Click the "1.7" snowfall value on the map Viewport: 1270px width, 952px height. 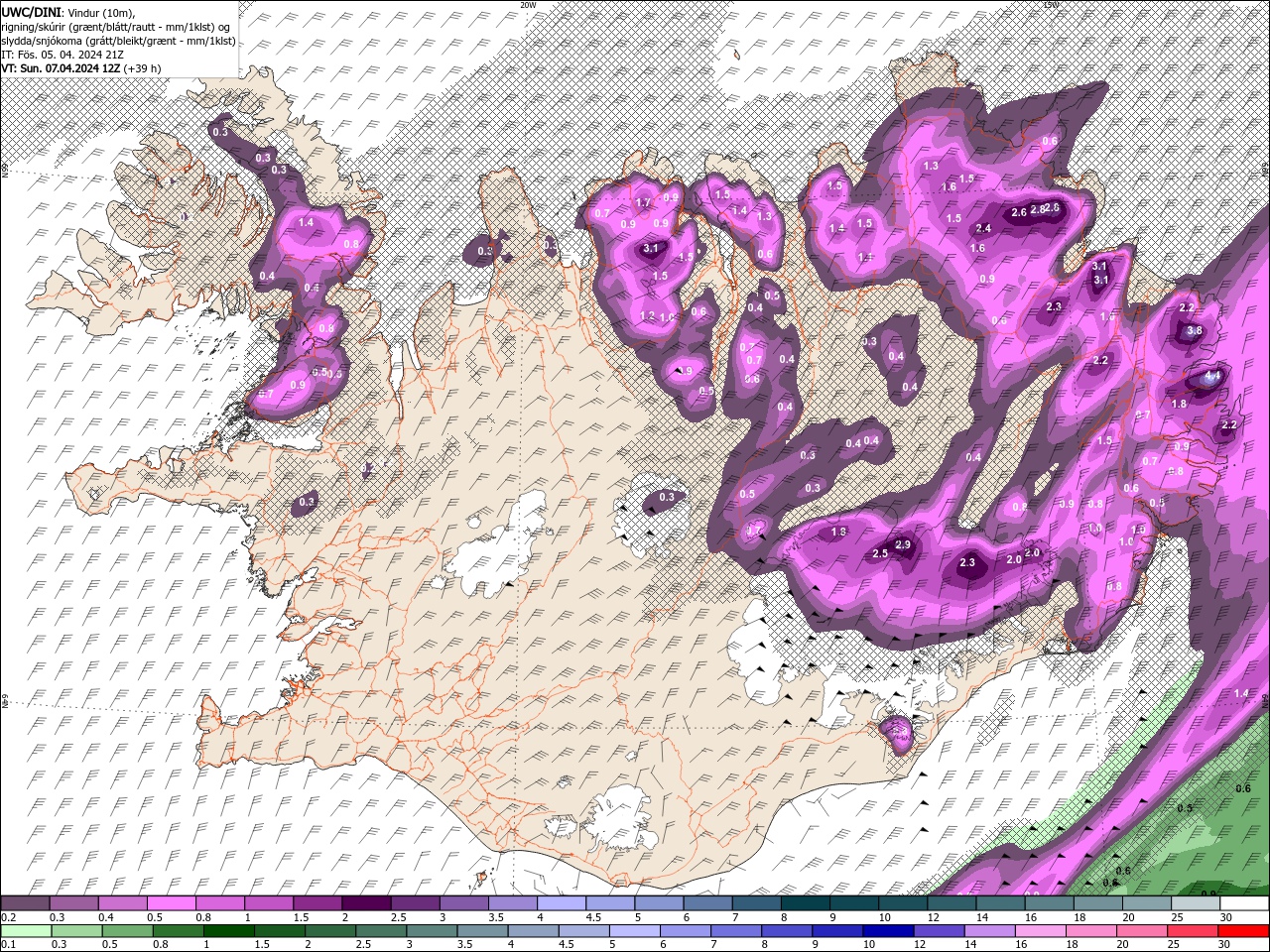642,203
